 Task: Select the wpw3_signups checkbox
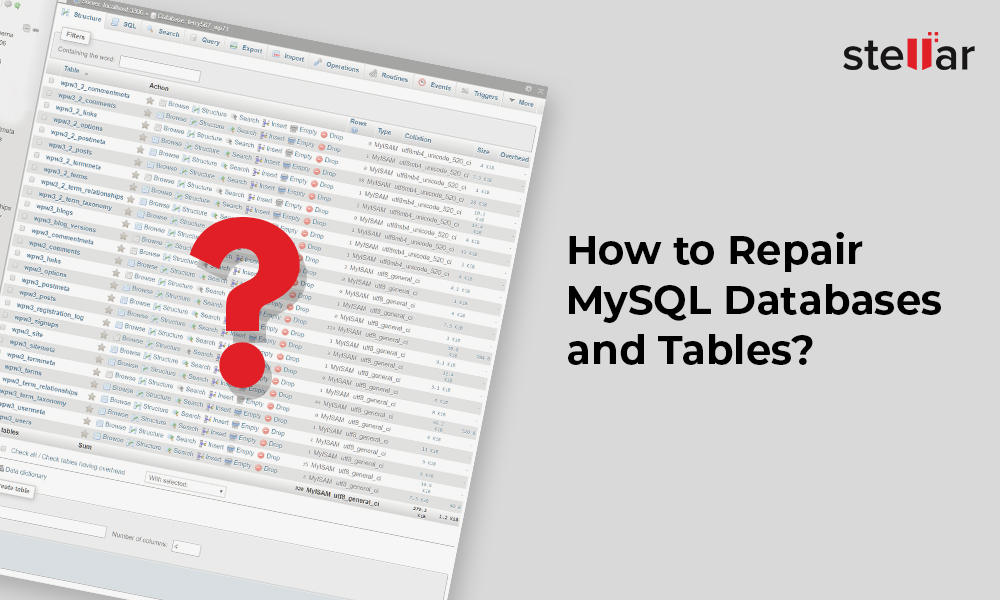click(6, 314)
